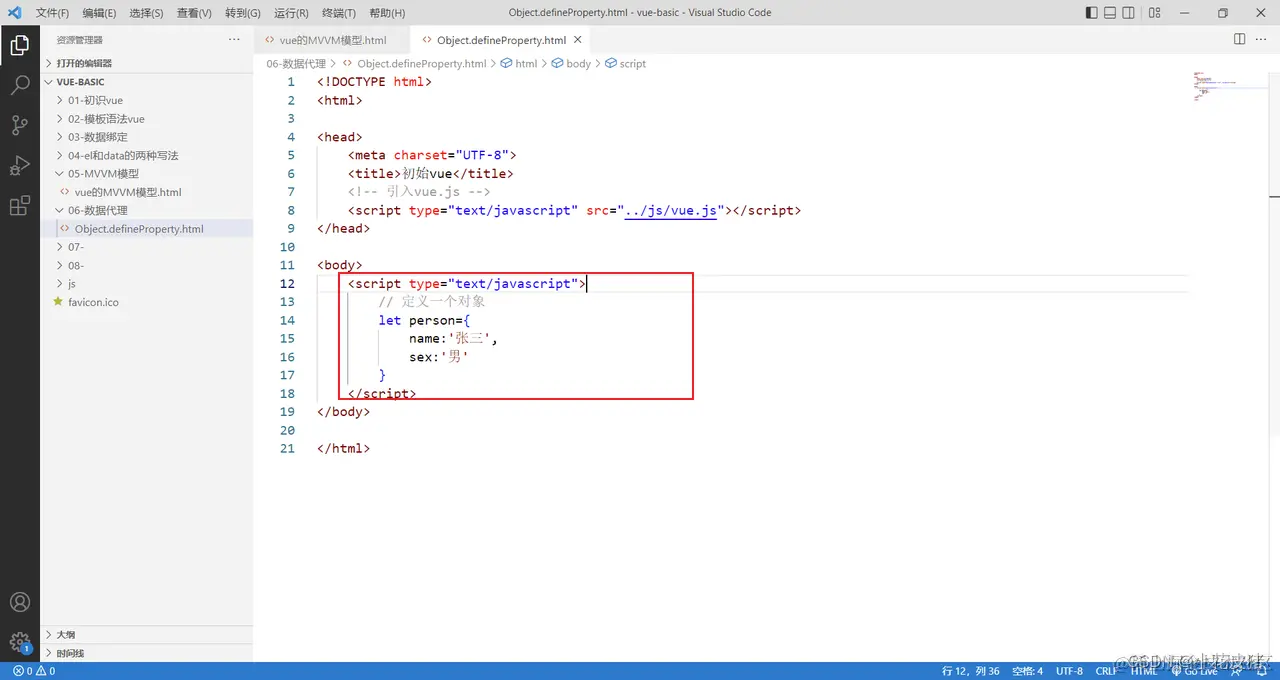
Task: Follow ../js/vue.js link in code
Action: tap(671, 210)
